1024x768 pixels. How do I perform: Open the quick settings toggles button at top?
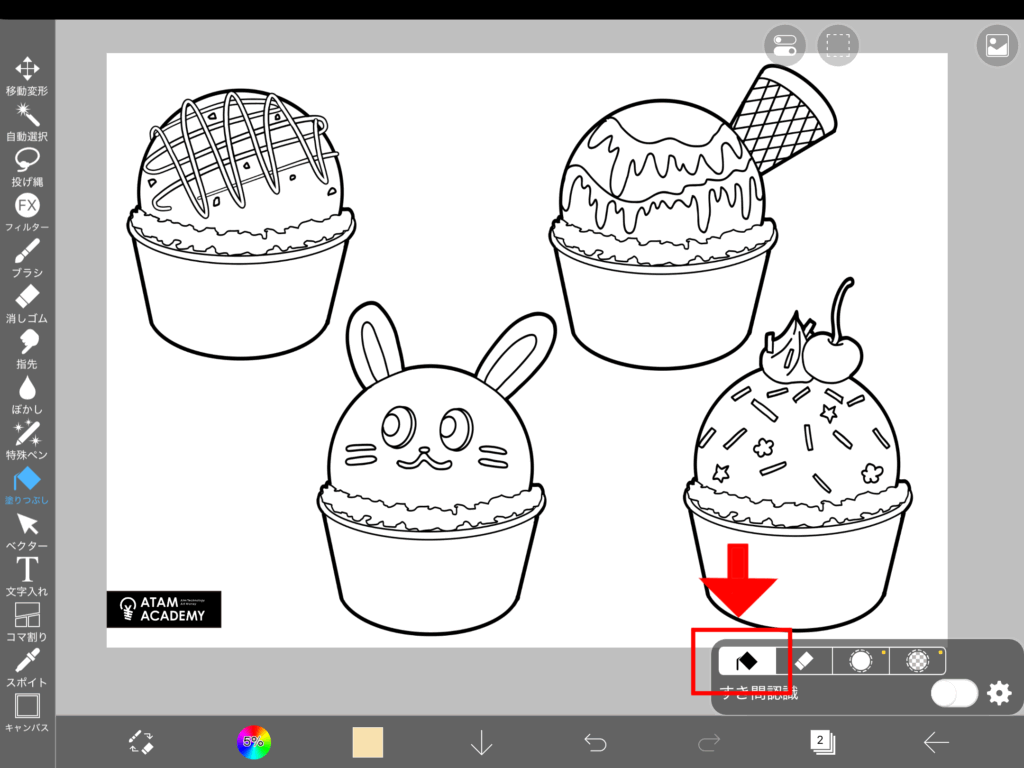pos(784,46)
